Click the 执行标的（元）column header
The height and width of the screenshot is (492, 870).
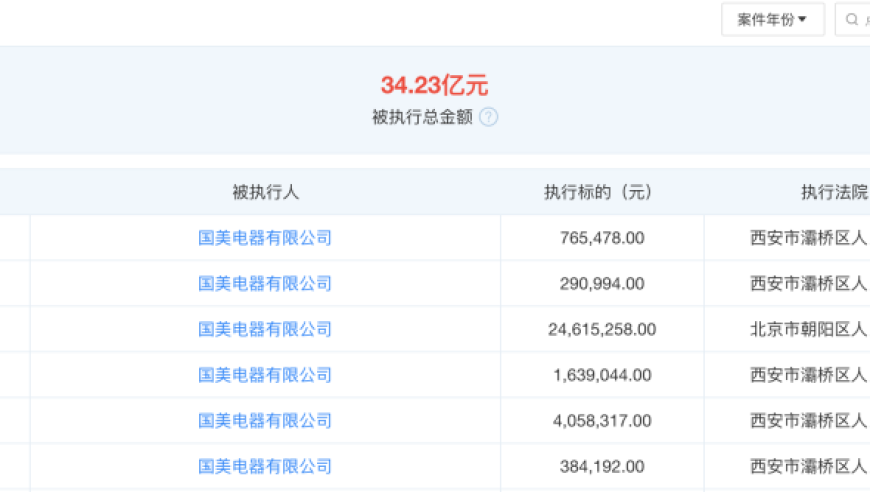click(x=602, y=192)
